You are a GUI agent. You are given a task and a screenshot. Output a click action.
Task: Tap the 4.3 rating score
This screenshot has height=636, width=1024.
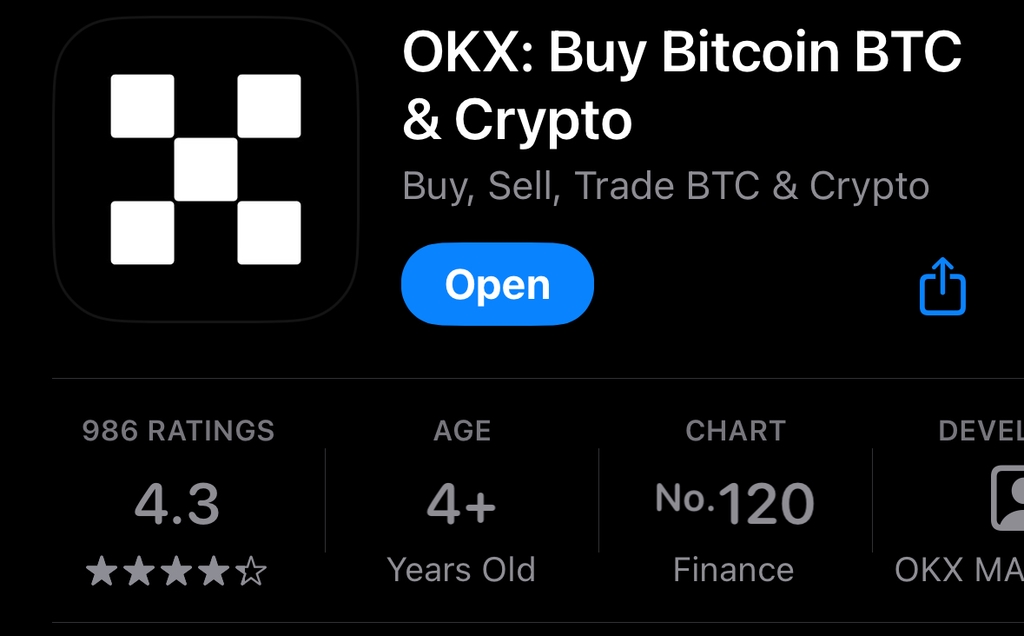pos(178,503)
